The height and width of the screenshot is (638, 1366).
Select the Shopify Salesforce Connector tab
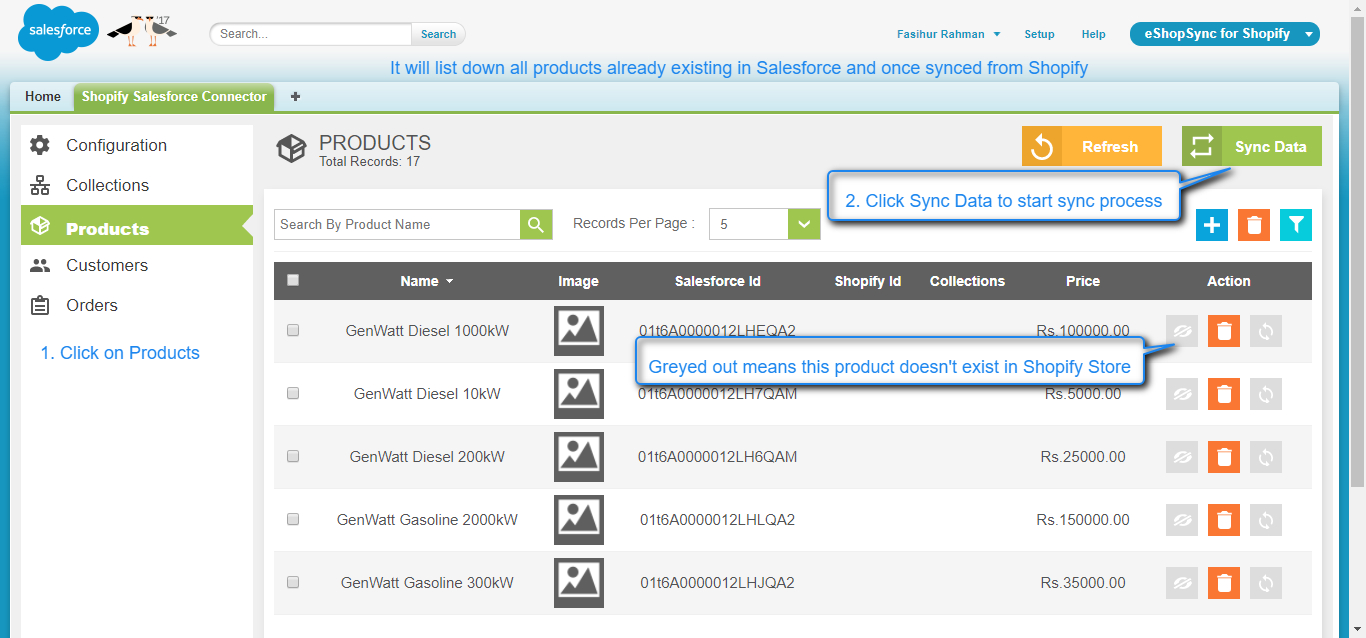coord(174,97)
